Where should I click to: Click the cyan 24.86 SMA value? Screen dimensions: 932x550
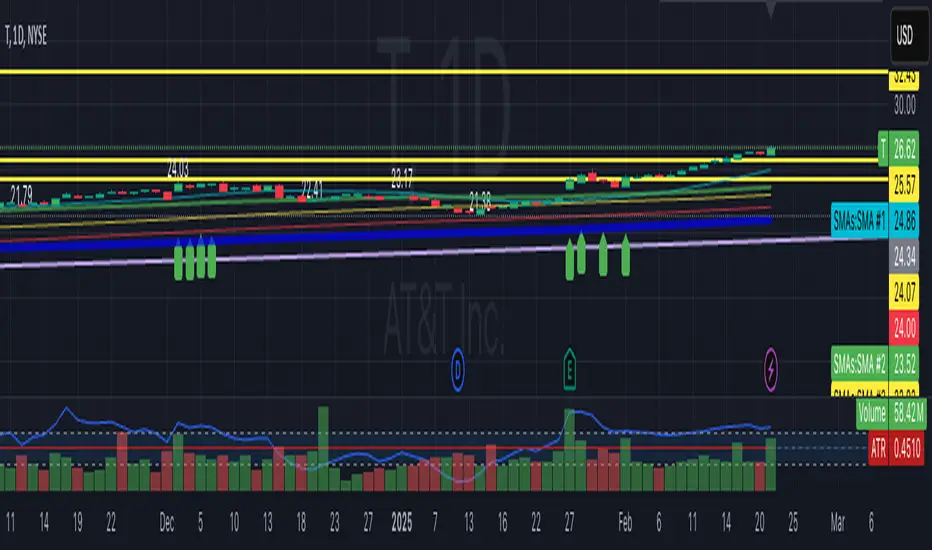click(905, 221)
